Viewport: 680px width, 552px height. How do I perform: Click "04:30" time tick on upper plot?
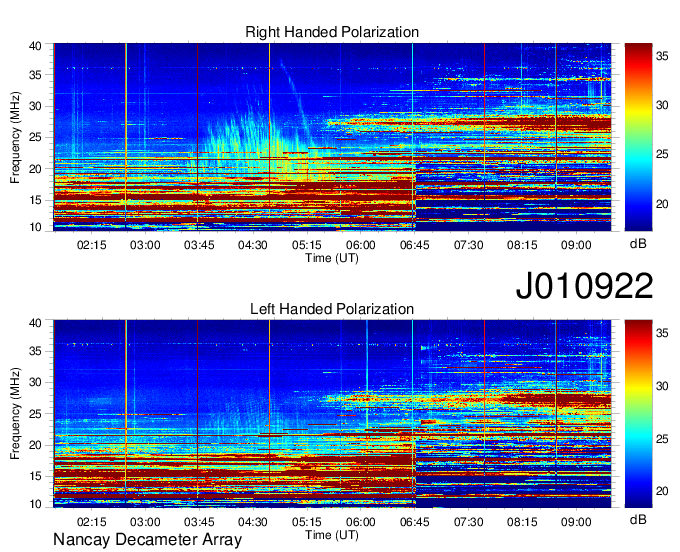(253, 245)
